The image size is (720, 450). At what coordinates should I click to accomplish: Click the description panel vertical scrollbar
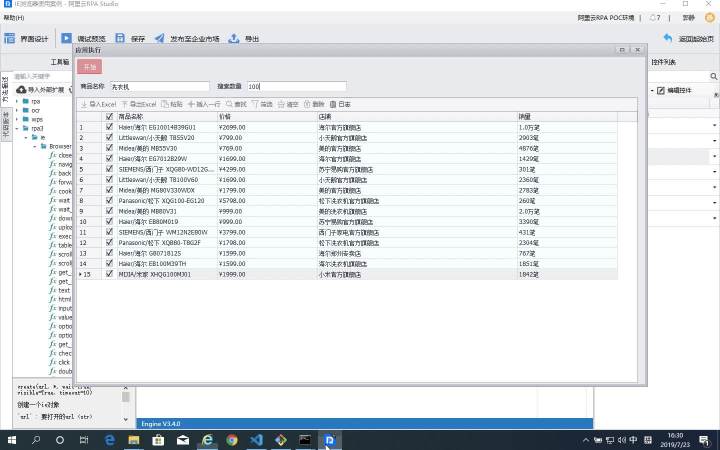tap(125, 403)
